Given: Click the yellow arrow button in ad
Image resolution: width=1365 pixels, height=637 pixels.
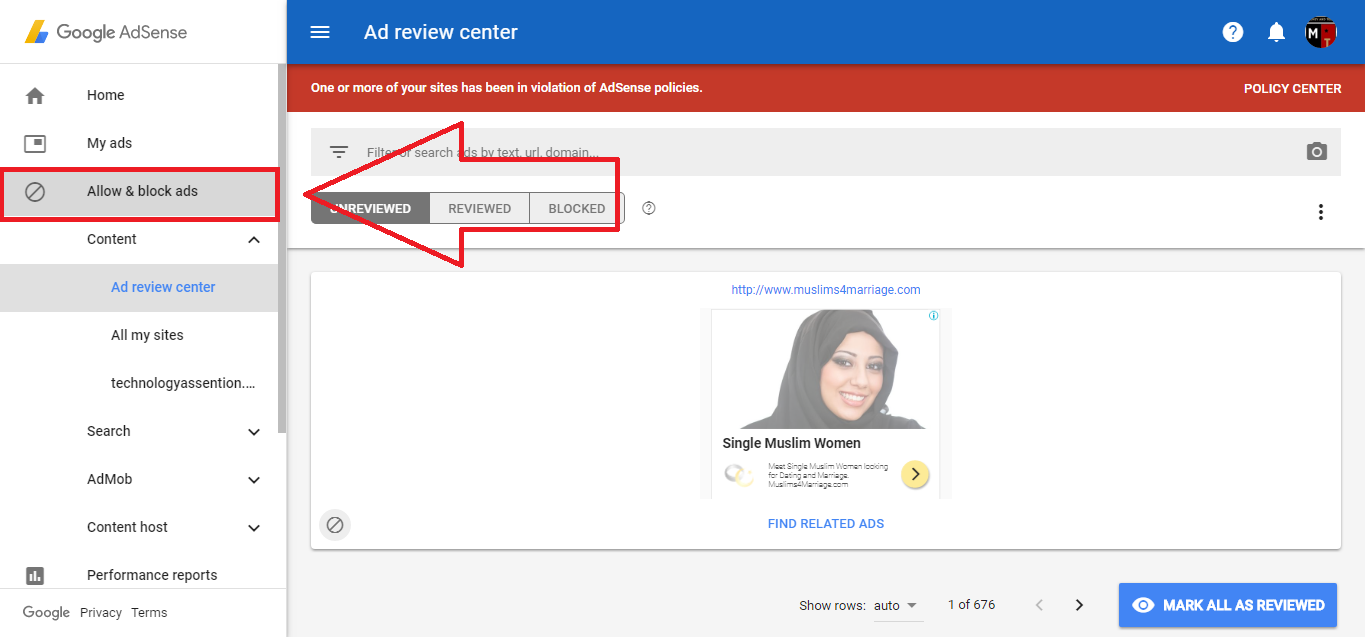Looking at the screenshot, I should pyautogui.click(x=915, y=474).
